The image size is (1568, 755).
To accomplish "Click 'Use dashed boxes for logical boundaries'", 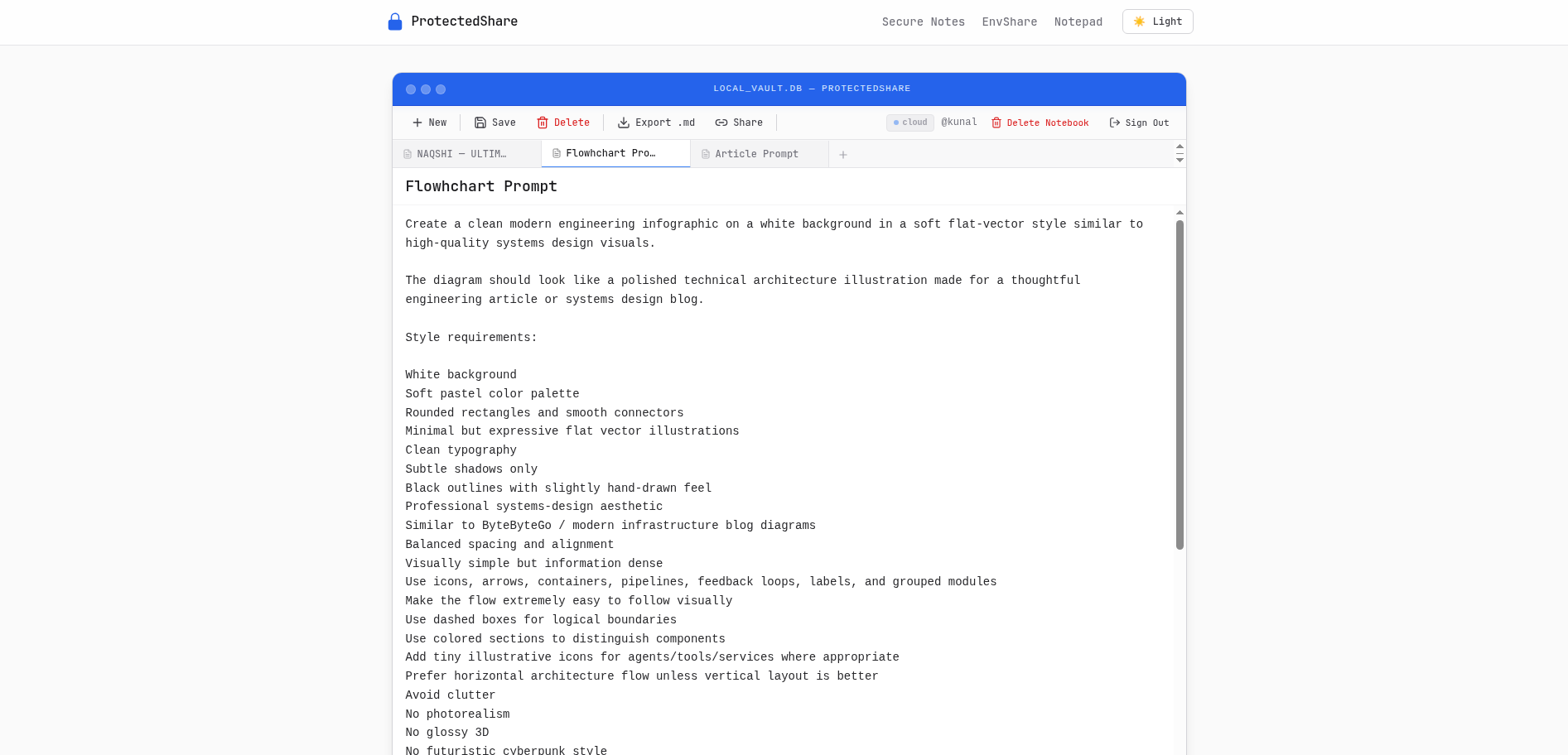I will click(x=541, y=620).
